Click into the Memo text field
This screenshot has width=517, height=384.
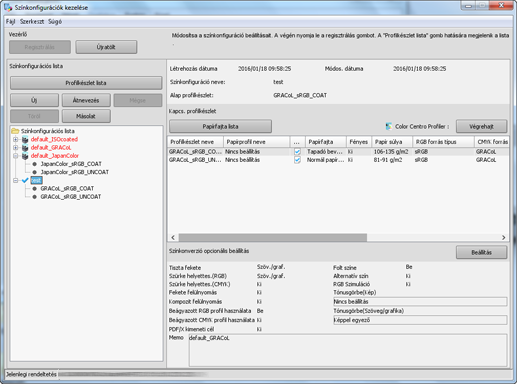point(348,350)
